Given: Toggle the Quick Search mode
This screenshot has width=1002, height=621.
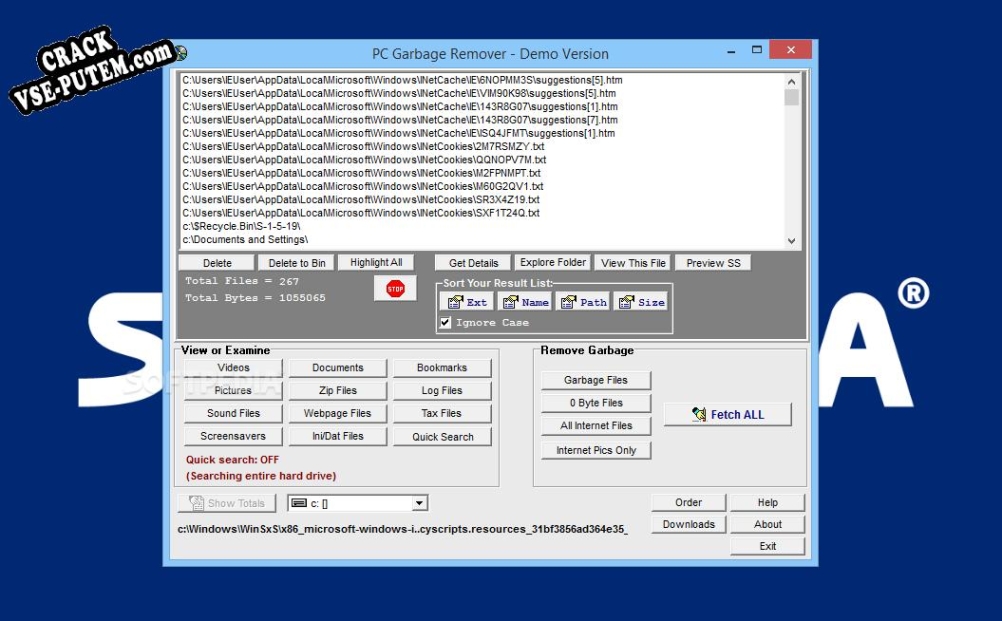Looking at the screenshot, I should 442,436.
